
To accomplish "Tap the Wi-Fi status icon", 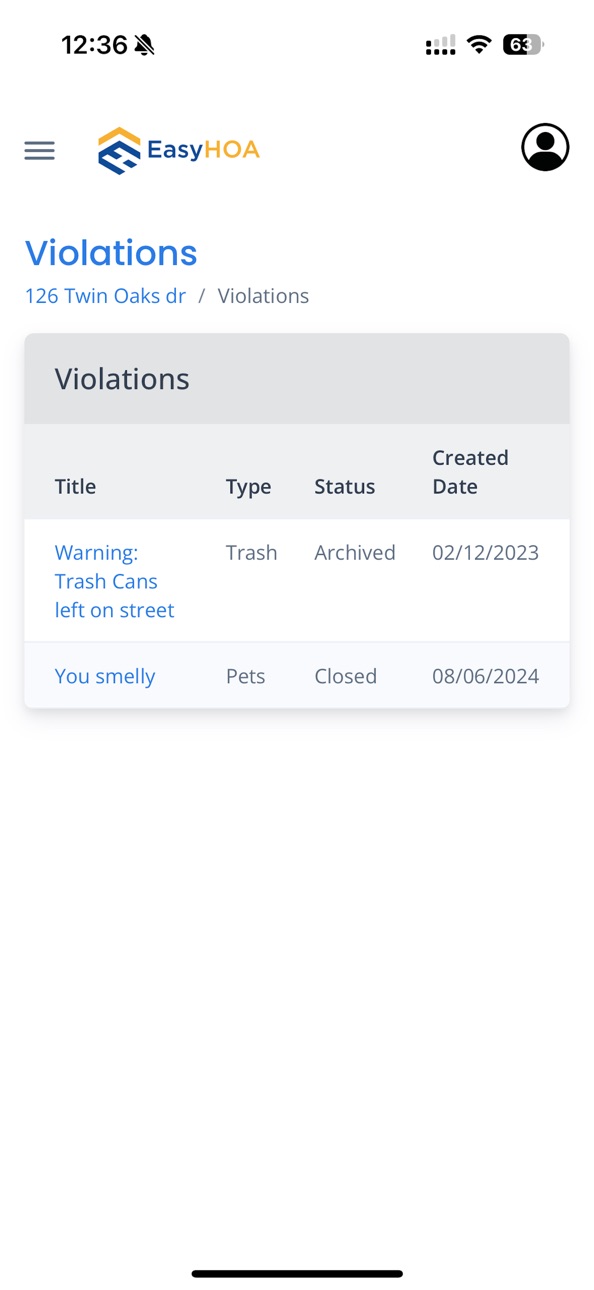I will [479, 45].
